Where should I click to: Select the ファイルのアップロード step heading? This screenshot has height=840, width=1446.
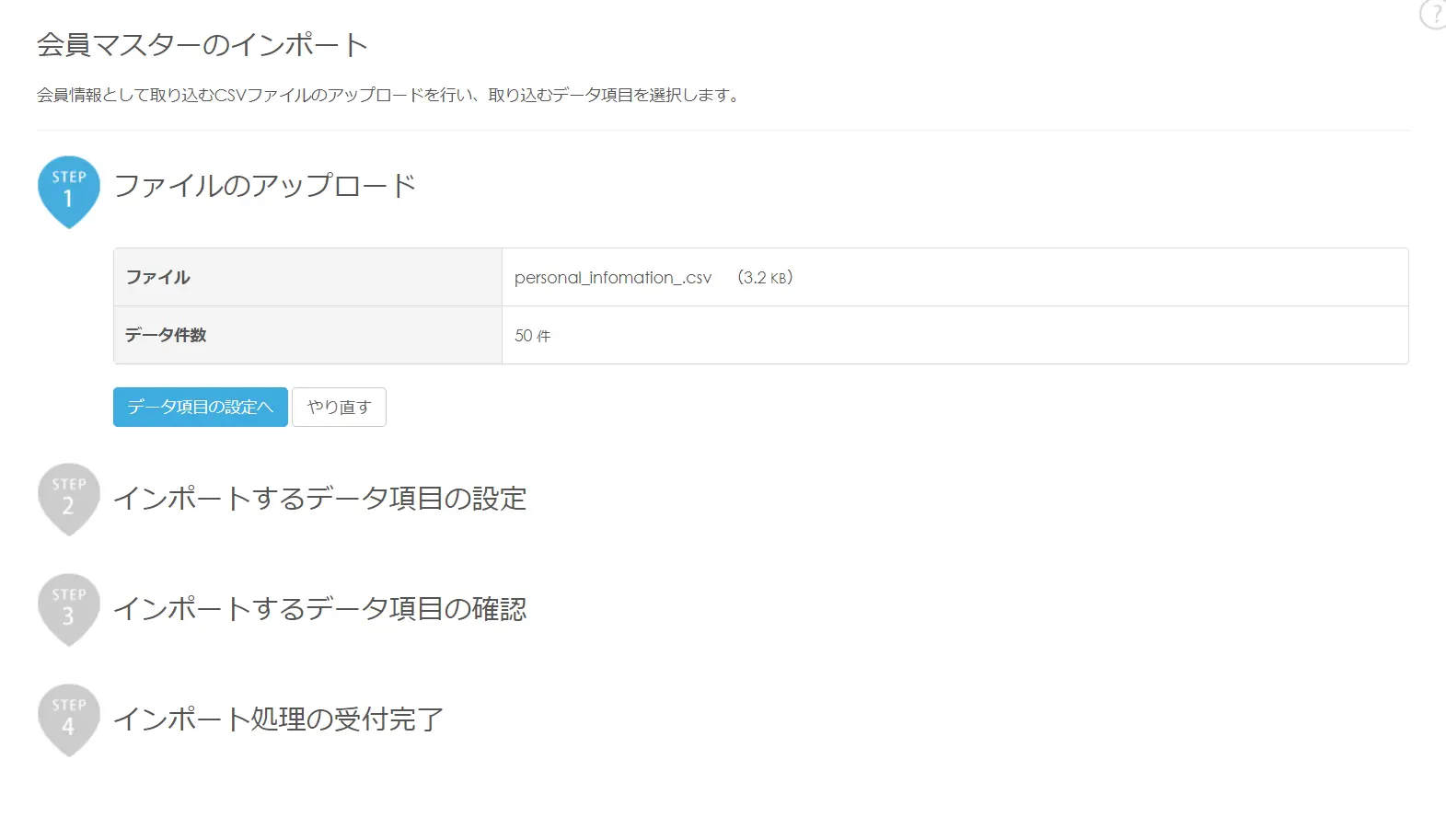(x=265, y=186)
